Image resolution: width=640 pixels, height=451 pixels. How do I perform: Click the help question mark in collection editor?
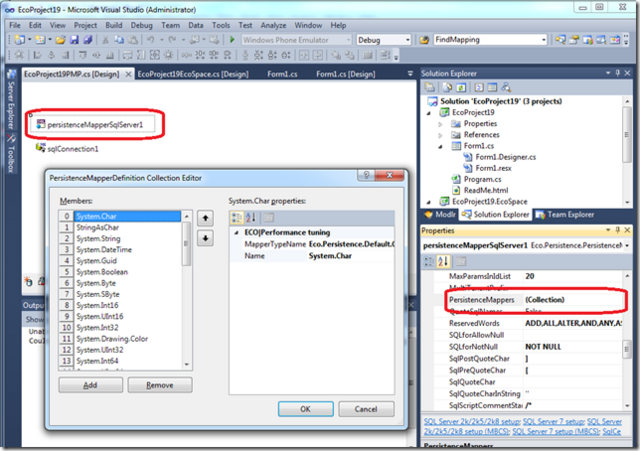click(366, 175)
